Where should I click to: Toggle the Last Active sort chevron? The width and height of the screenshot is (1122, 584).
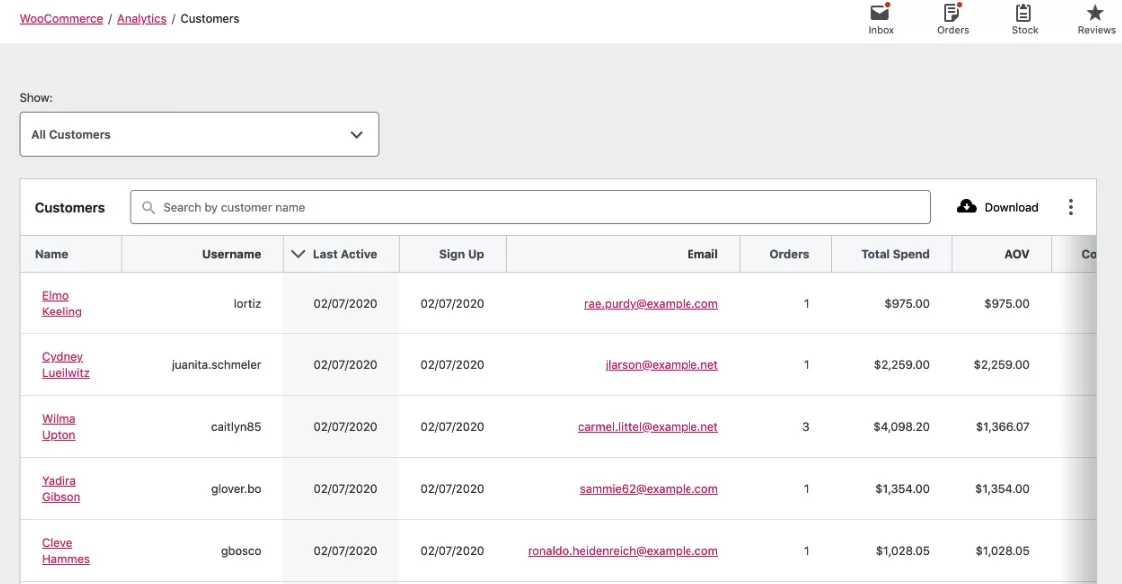coord(297,253)
